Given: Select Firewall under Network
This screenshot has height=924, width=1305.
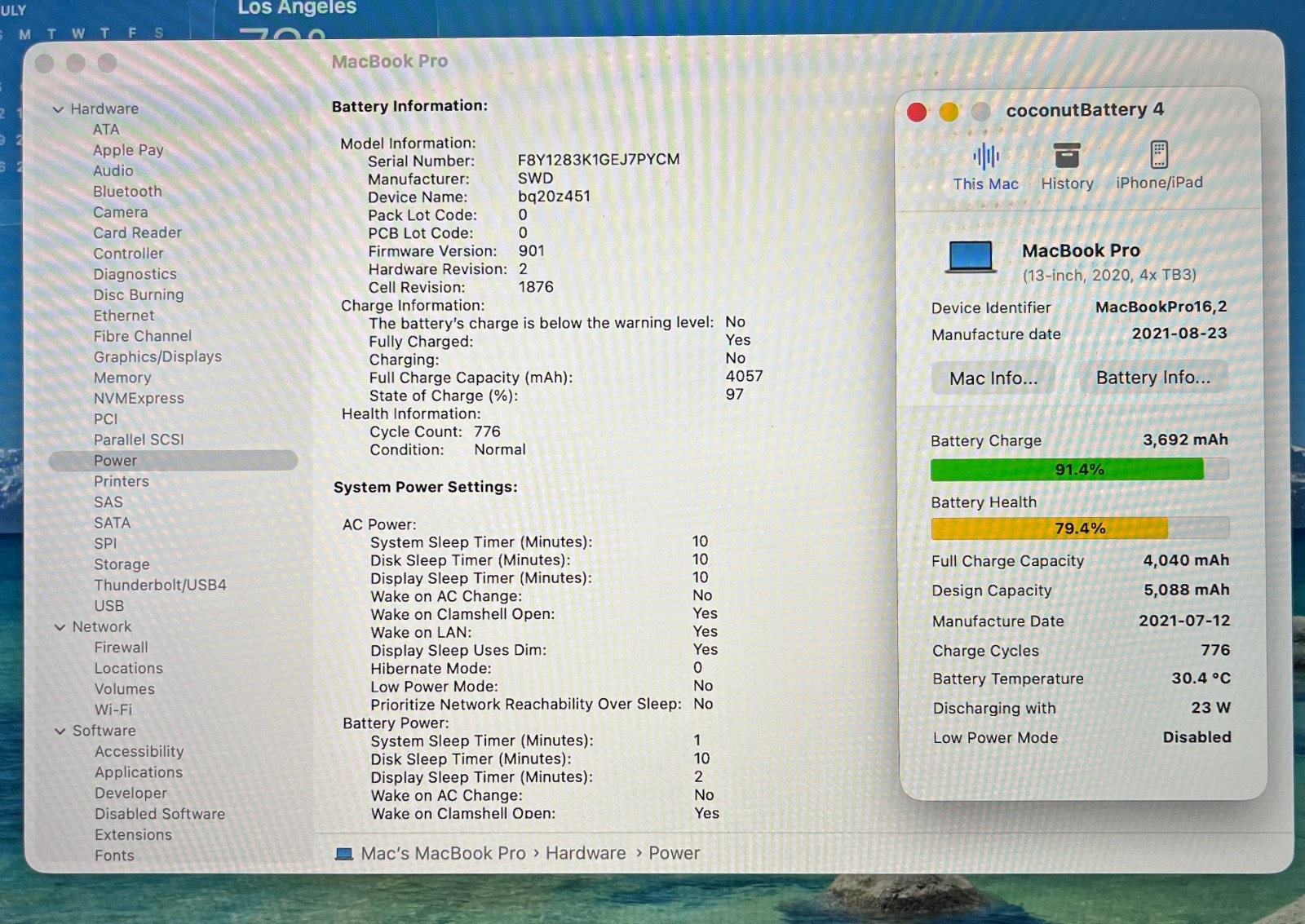Looking at the screenshot, I should point(121,648).
